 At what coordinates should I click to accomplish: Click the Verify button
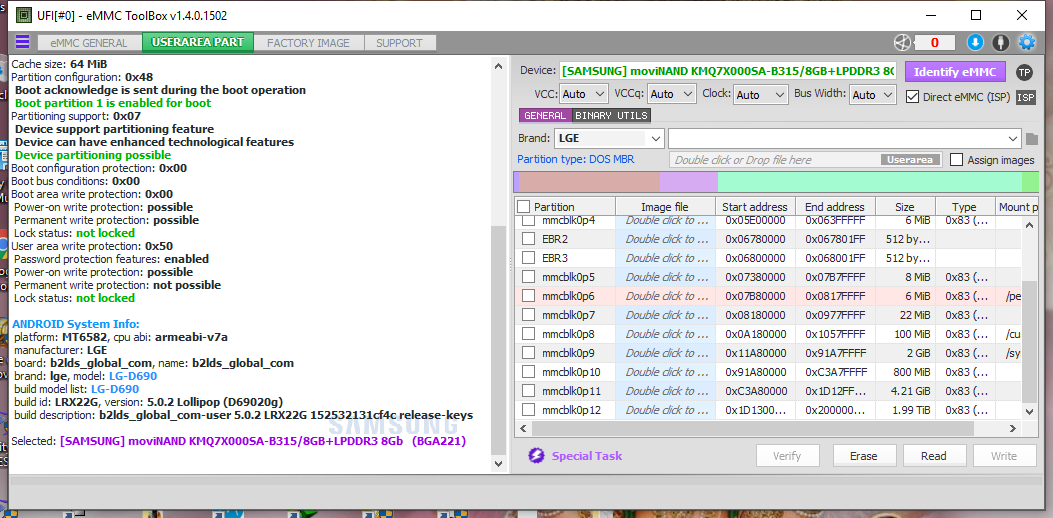click(x=787, y=456)
